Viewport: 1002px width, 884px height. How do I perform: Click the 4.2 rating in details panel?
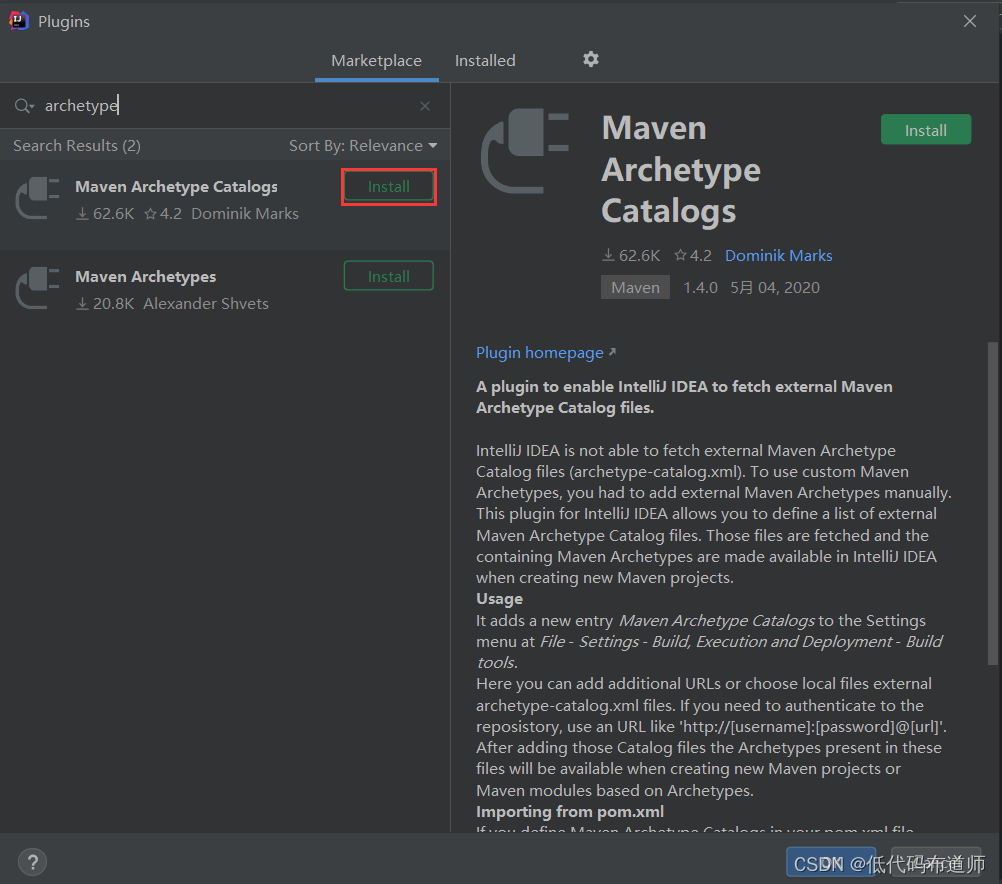point(693,256)
